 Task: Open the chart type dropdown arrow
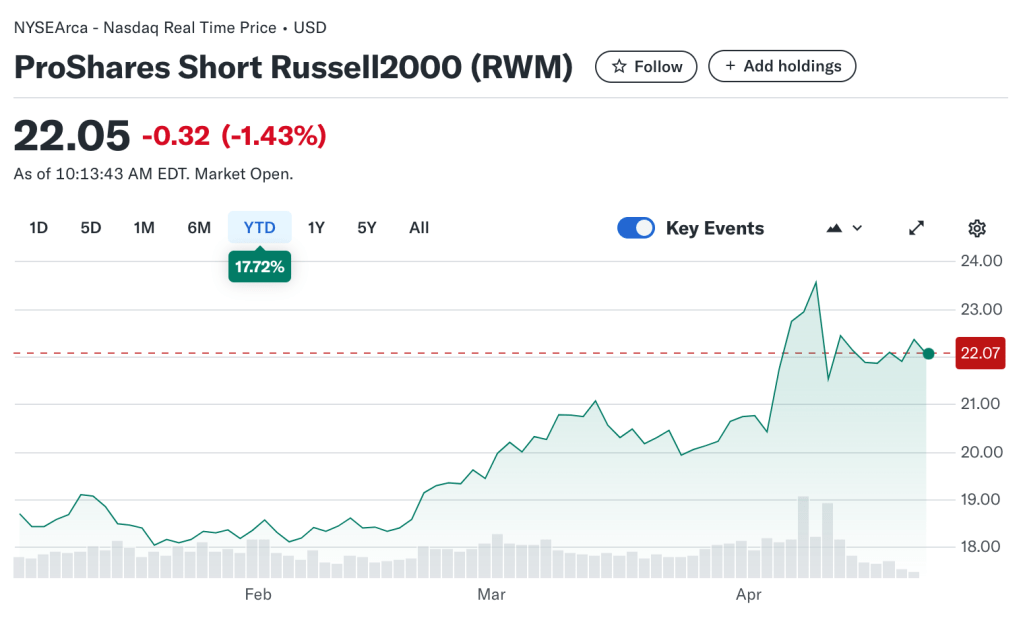[857, 228]
